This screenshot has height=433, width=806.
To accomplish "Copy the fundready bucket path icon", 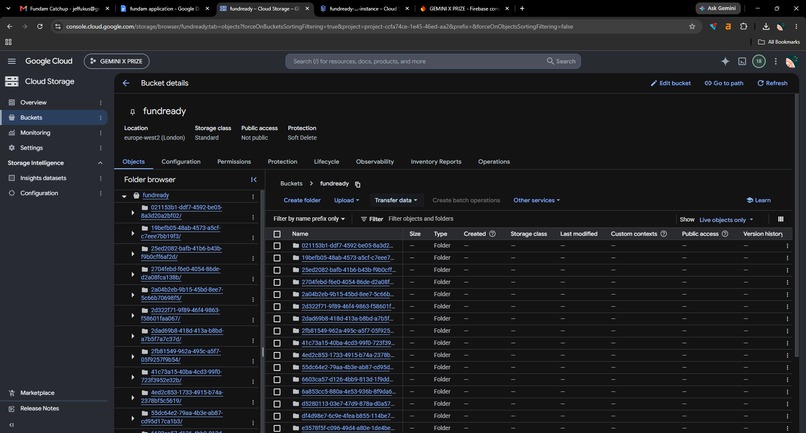I will point(358,184).
